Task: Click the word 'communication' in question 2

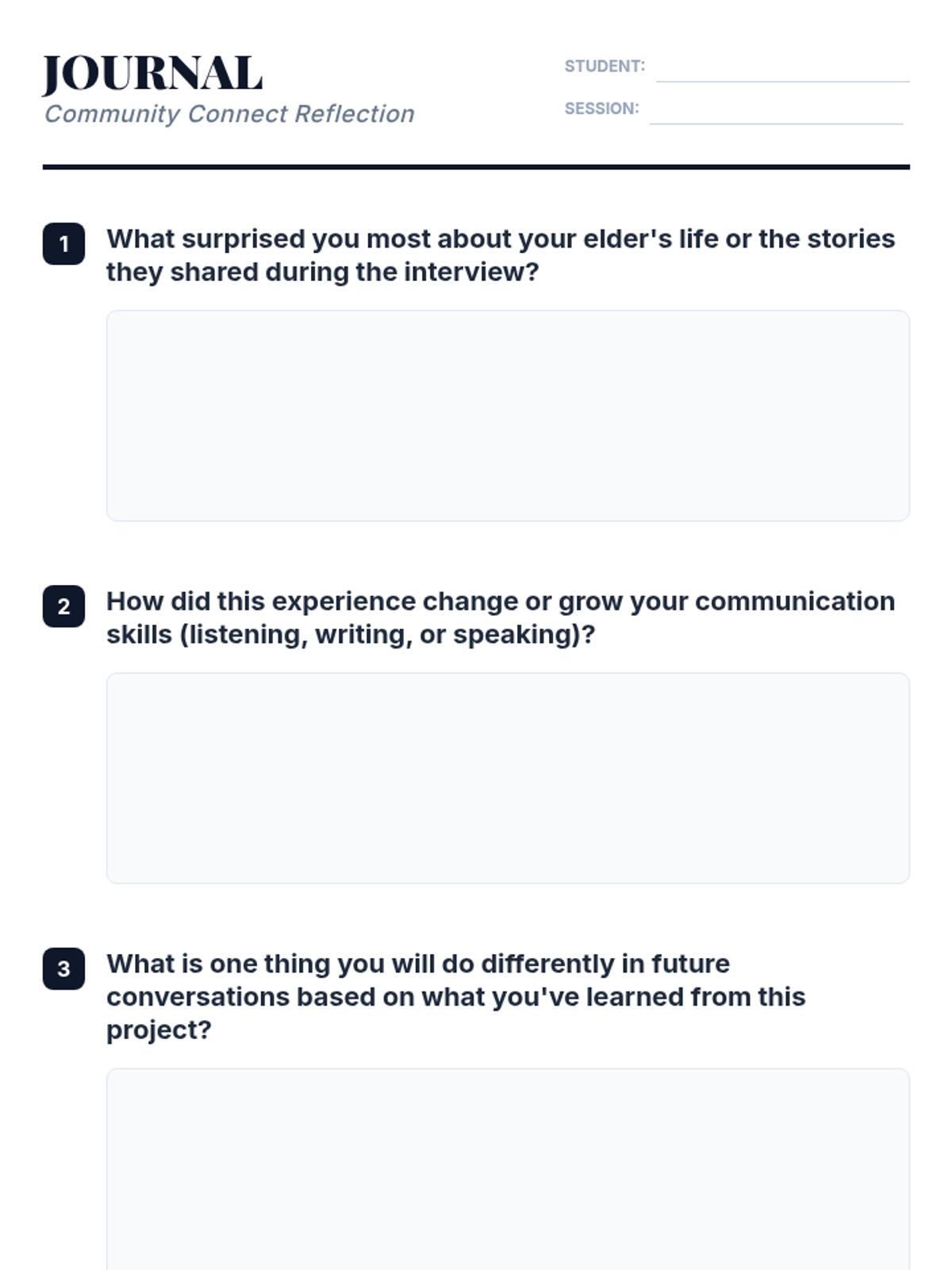Action: point(795,602)
